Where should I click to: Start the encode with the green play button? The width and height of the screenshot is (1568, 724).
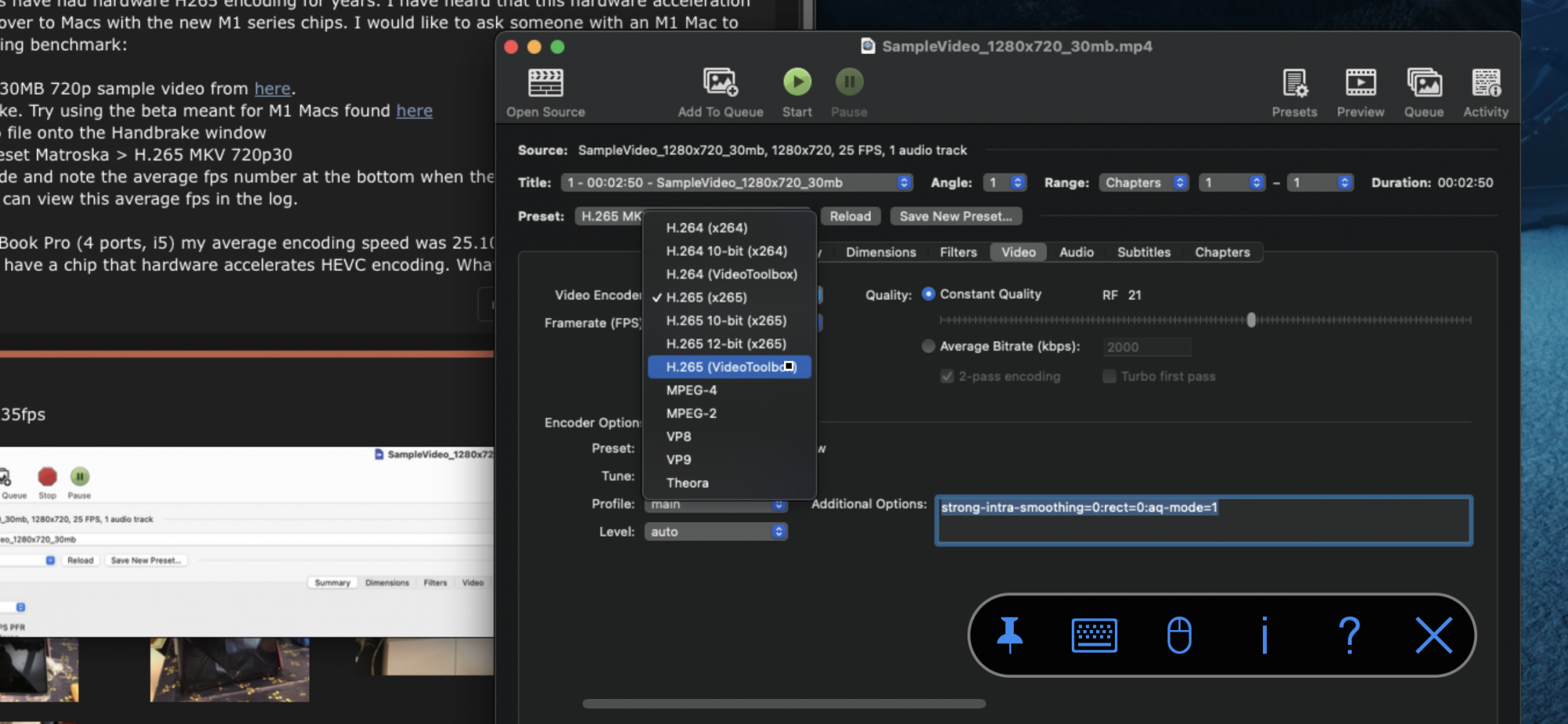(797, 81)
